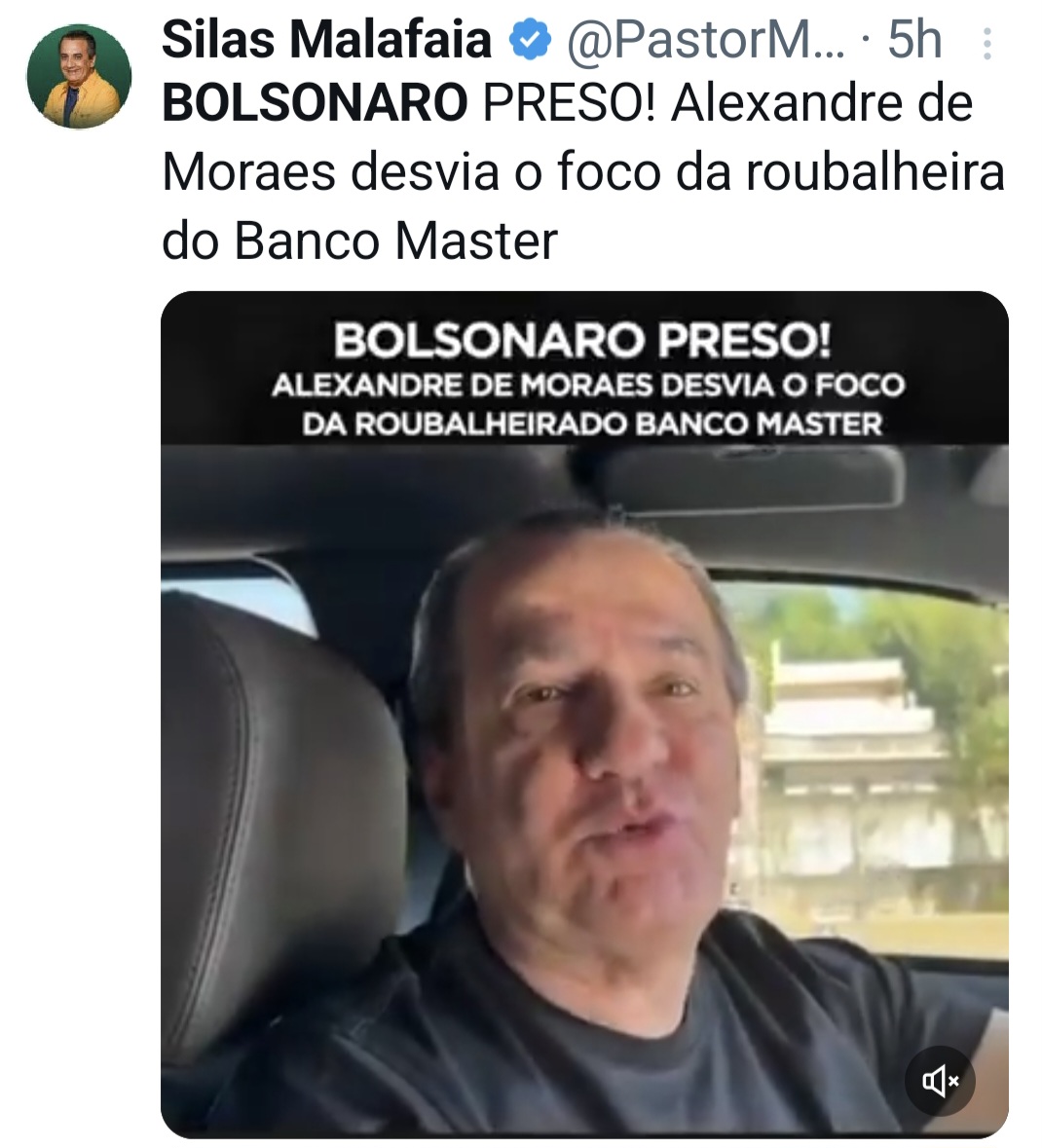This screenshot has width=1042, height=1148.
Task: Open the Silas Malafaia display name link
Action: point(326,40)
